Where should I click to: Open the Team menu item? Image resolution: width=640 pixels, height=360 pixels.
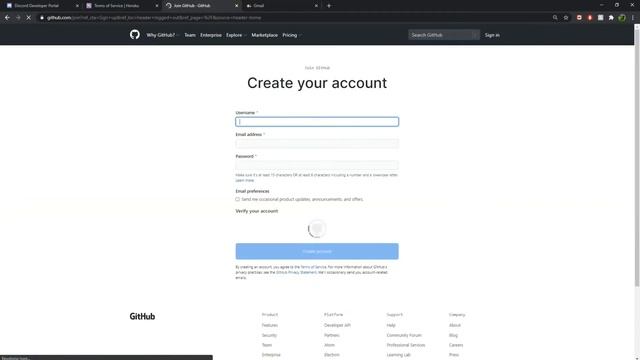190,35
